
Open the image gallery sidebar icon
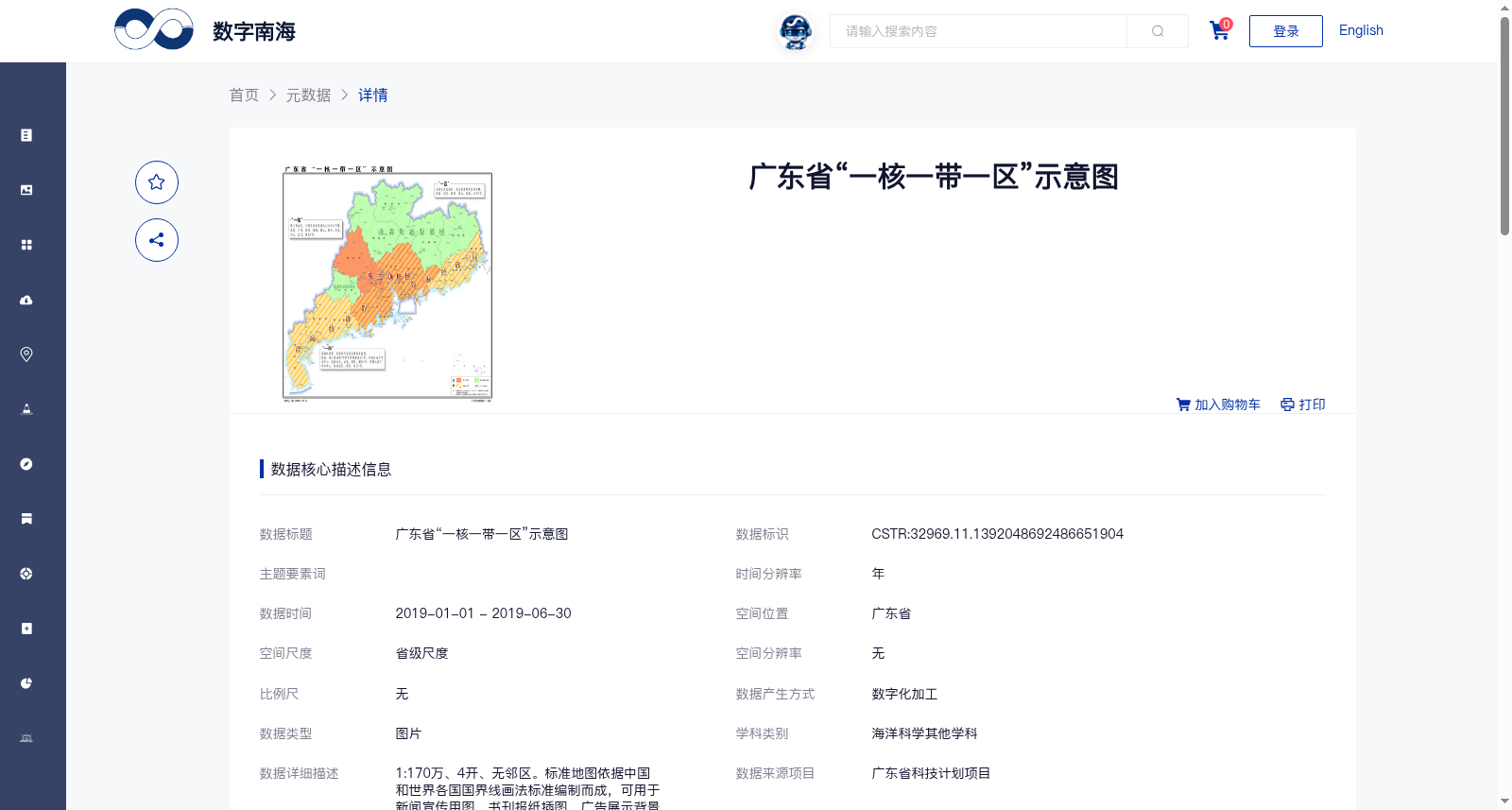(26, 190)
